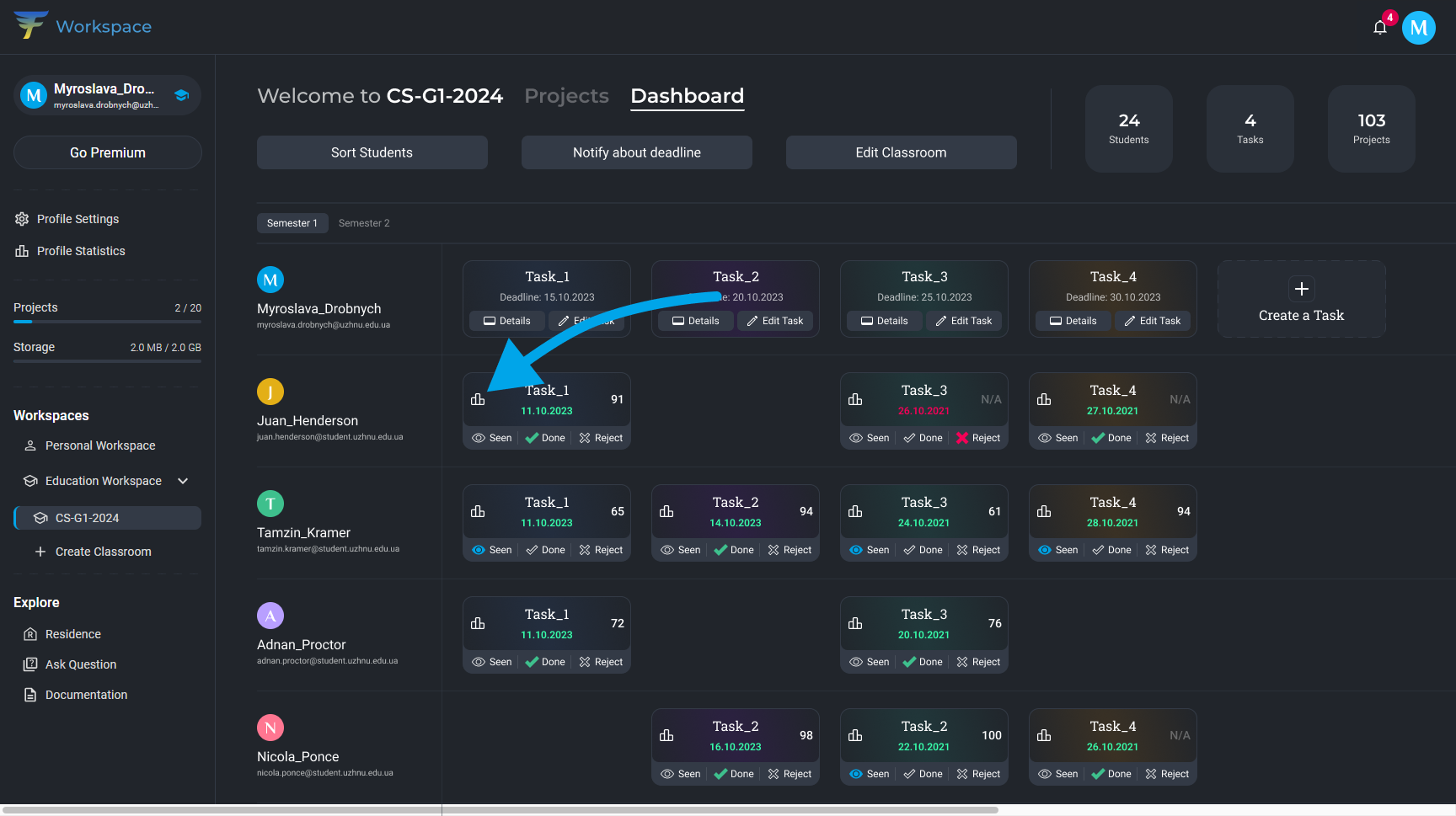Open the notifications bell icon
This screenshot has height=816, width=1456.
pos(1379,28)
